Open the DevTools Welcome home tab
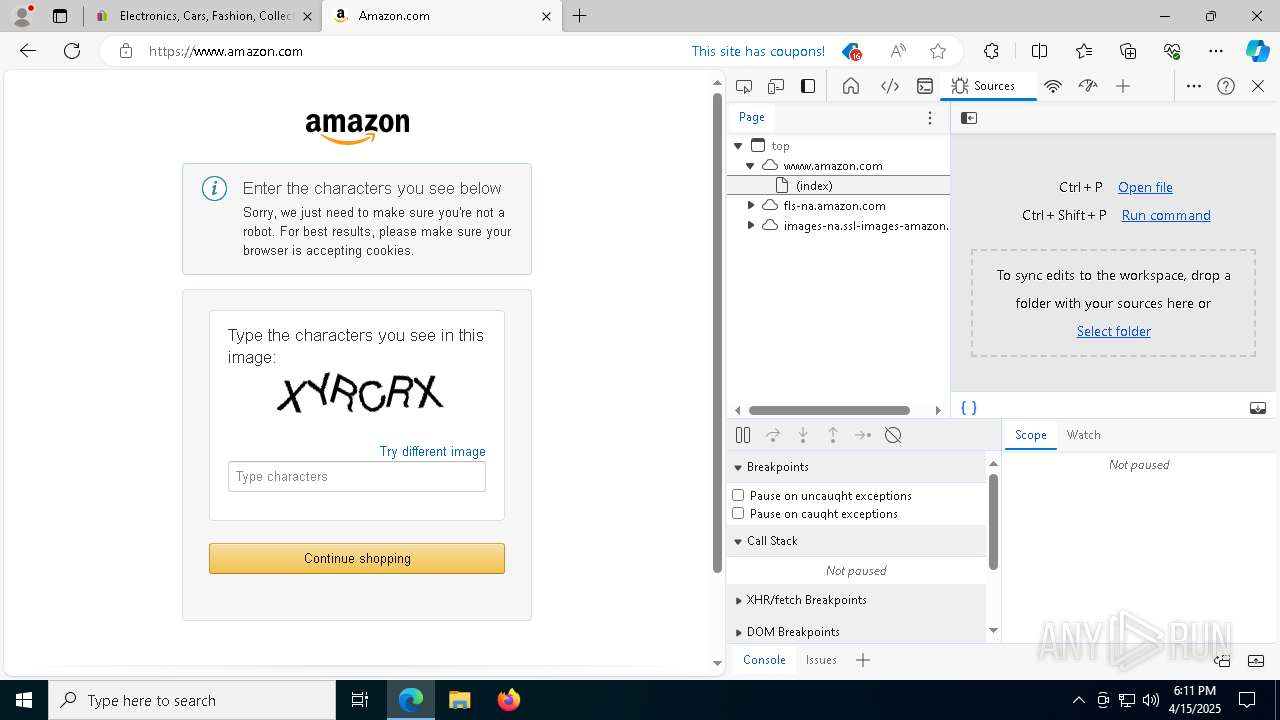The width and height of the screenshot is (1280, 720). point(851,86)
